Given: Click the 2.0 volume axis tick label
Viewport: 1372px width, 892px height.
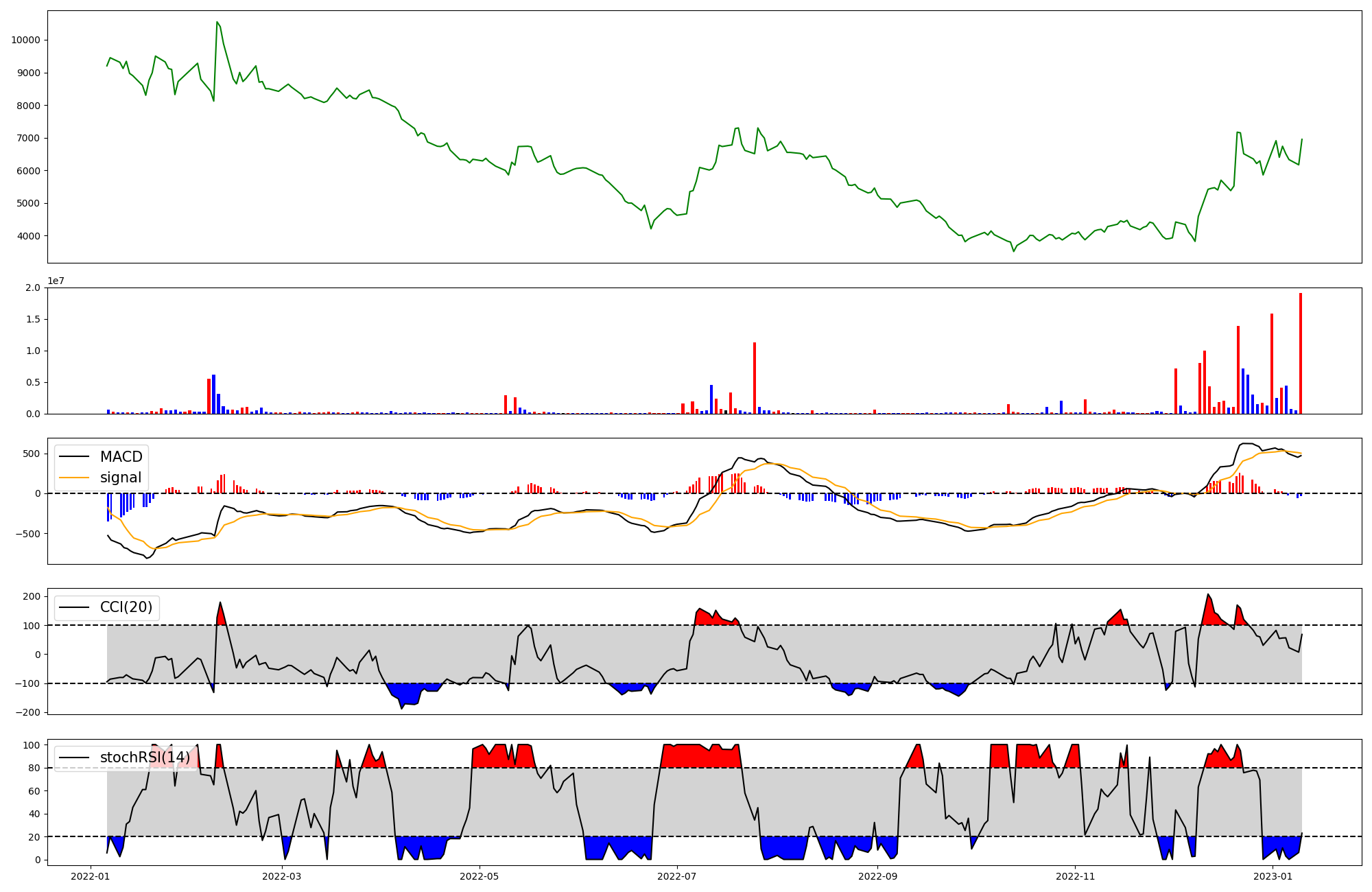Looking at the screenshot, I should point(33,287).
